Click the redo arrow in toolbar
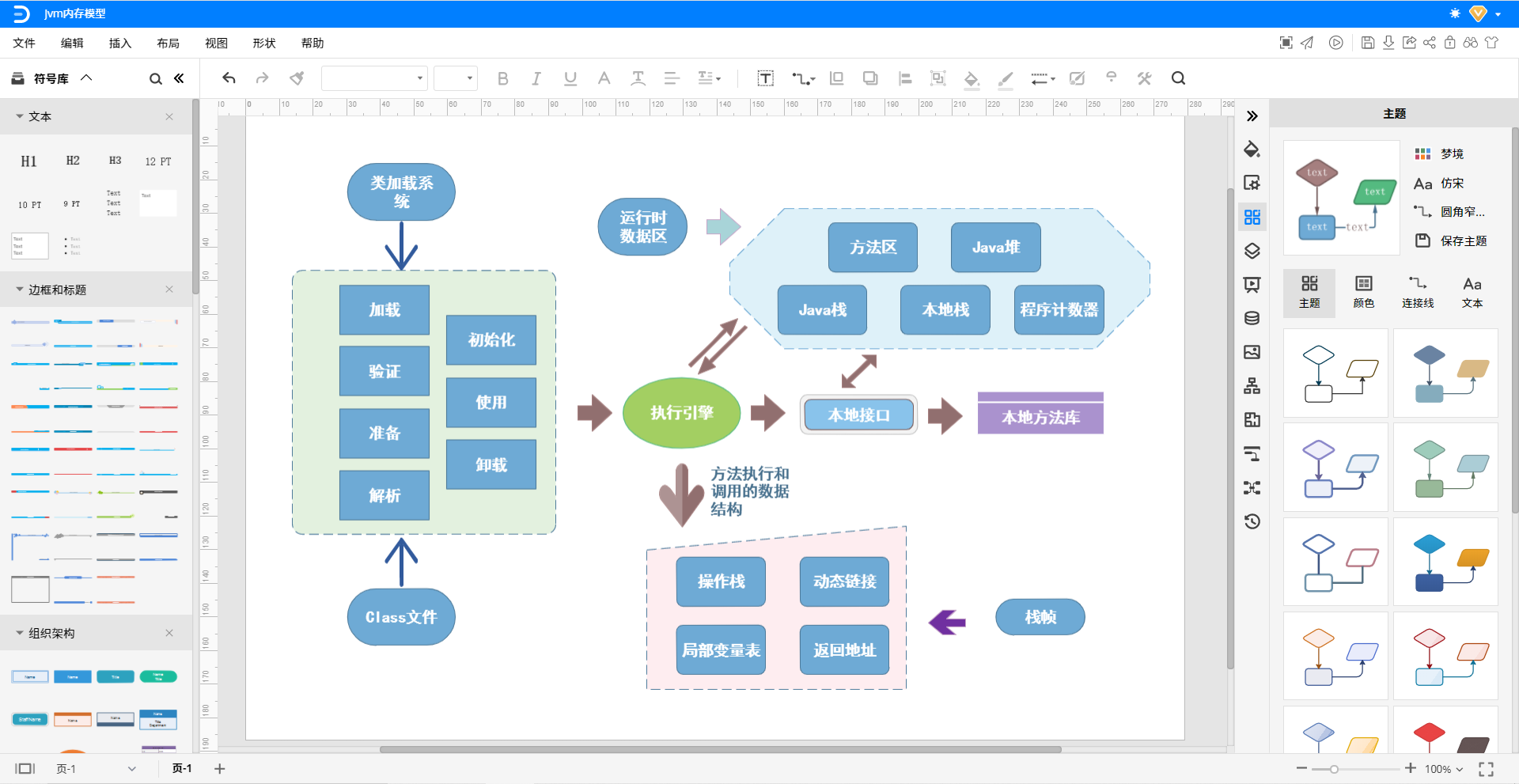Screen dimensions: 1519x784 (262, 78)
